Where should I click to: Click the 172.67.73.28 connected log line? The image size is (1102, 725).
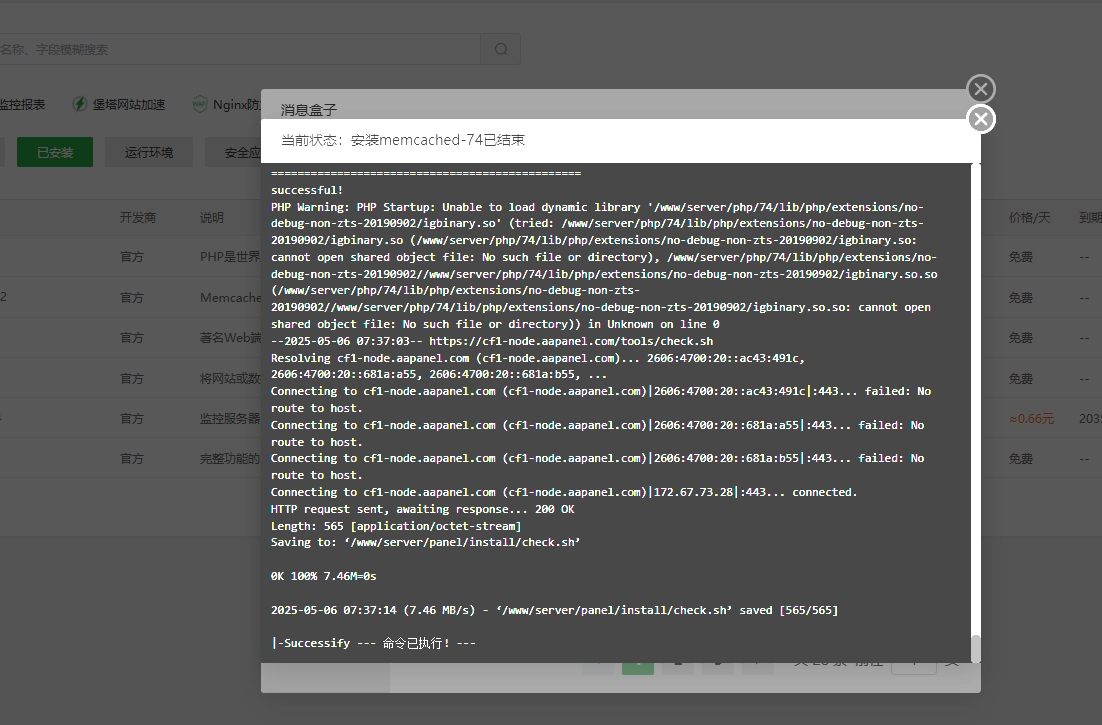[x=564, y=492]
